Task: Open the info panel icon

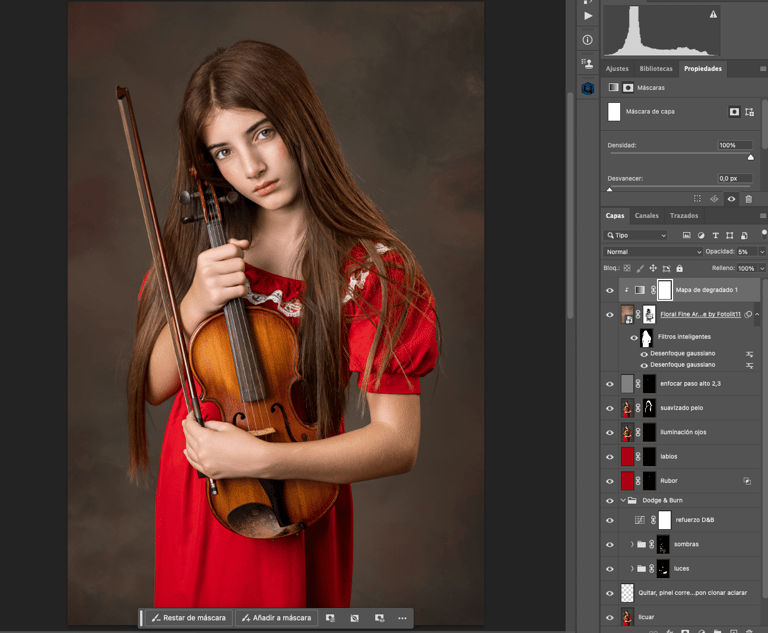Action: click(587, 40)
